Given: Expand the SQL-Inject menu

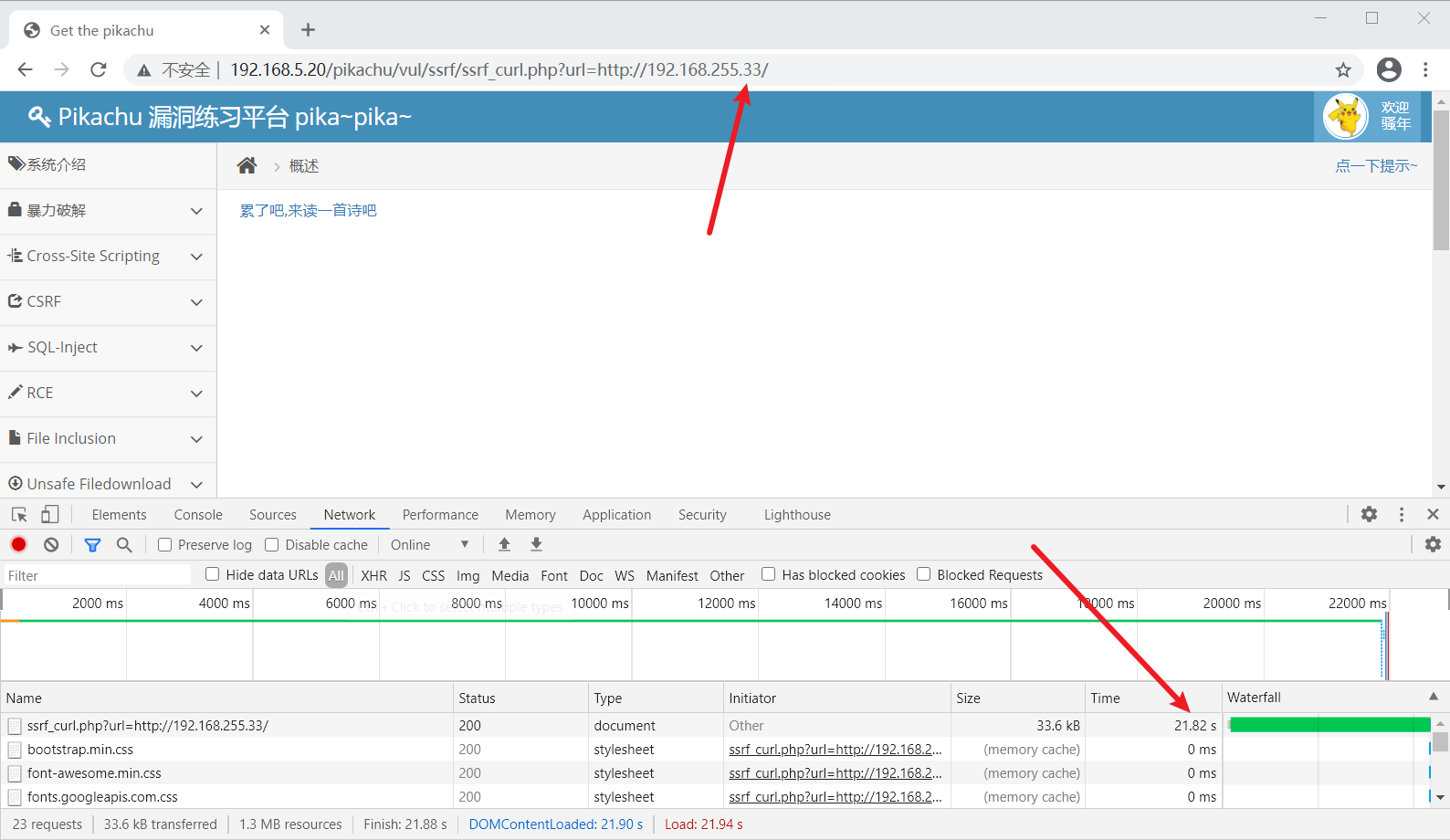Looking at the screenshot, I should [x=108, y=348].
